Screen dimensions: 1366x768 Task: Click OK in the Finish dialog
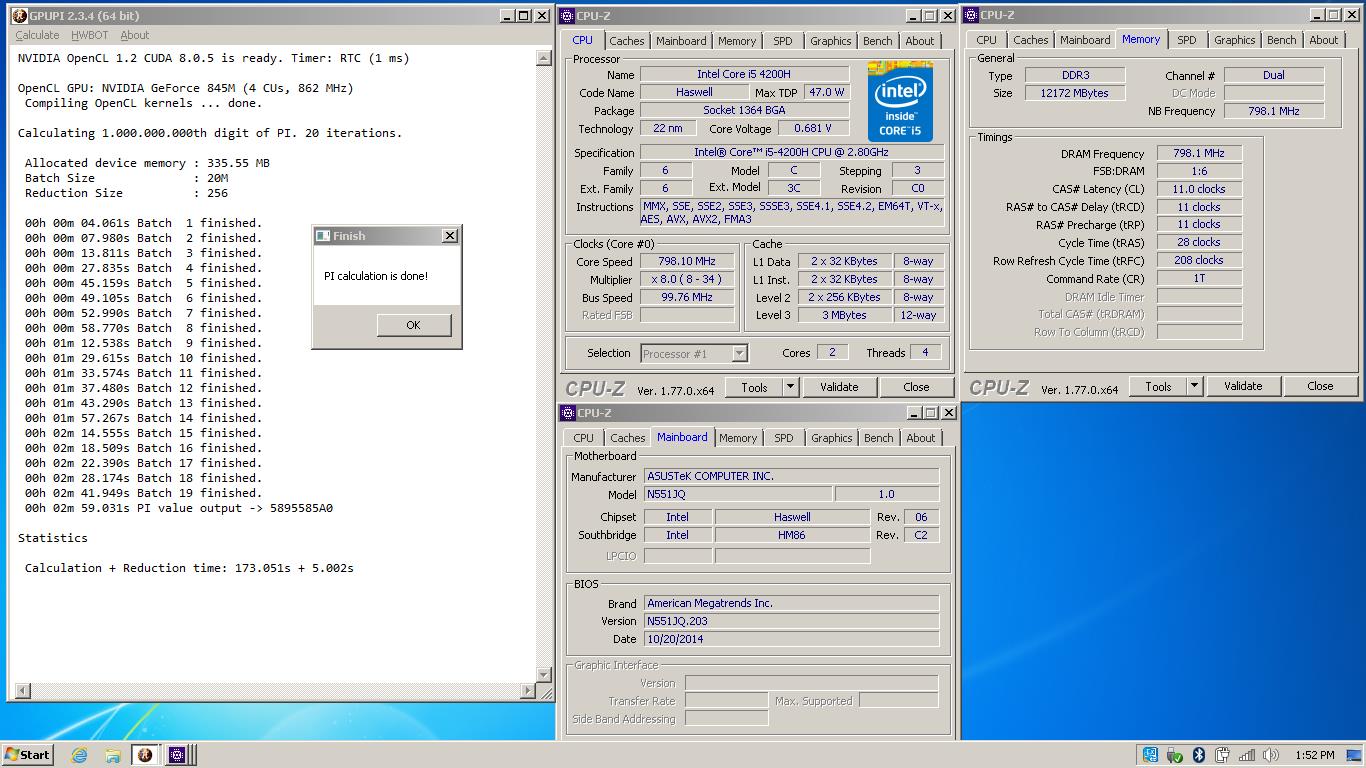pyautogui.click(x=414, y=325)
